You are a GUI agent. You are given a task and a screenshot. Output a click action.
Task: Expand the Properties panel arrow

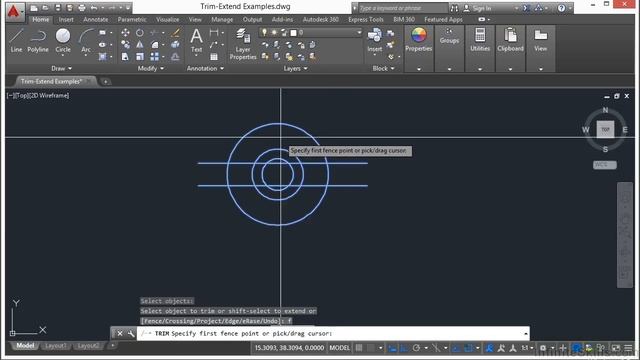(418, 69)
